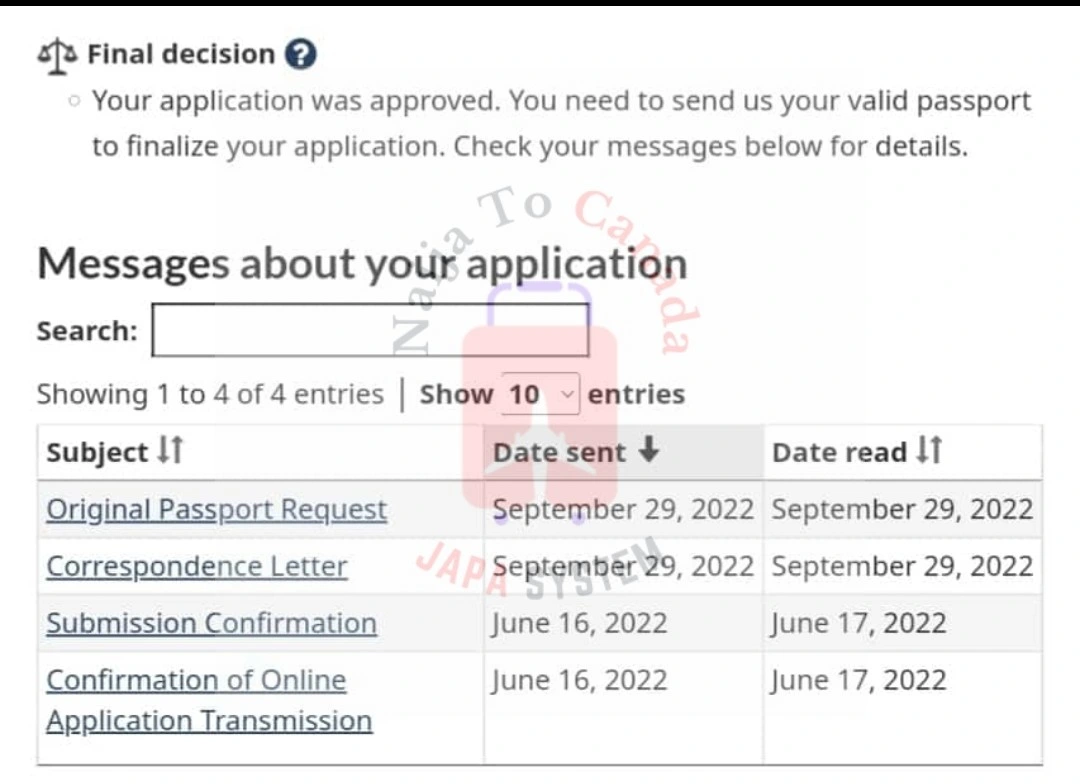Screen dimensions: 1080x784
Task: Click Messages about your application heading
Action: tap(362, 263)
